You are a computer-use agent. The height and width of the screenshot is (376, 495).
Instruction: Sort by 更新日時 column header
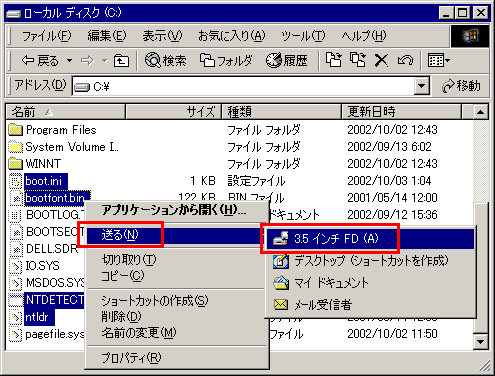[x=402, y=112]
